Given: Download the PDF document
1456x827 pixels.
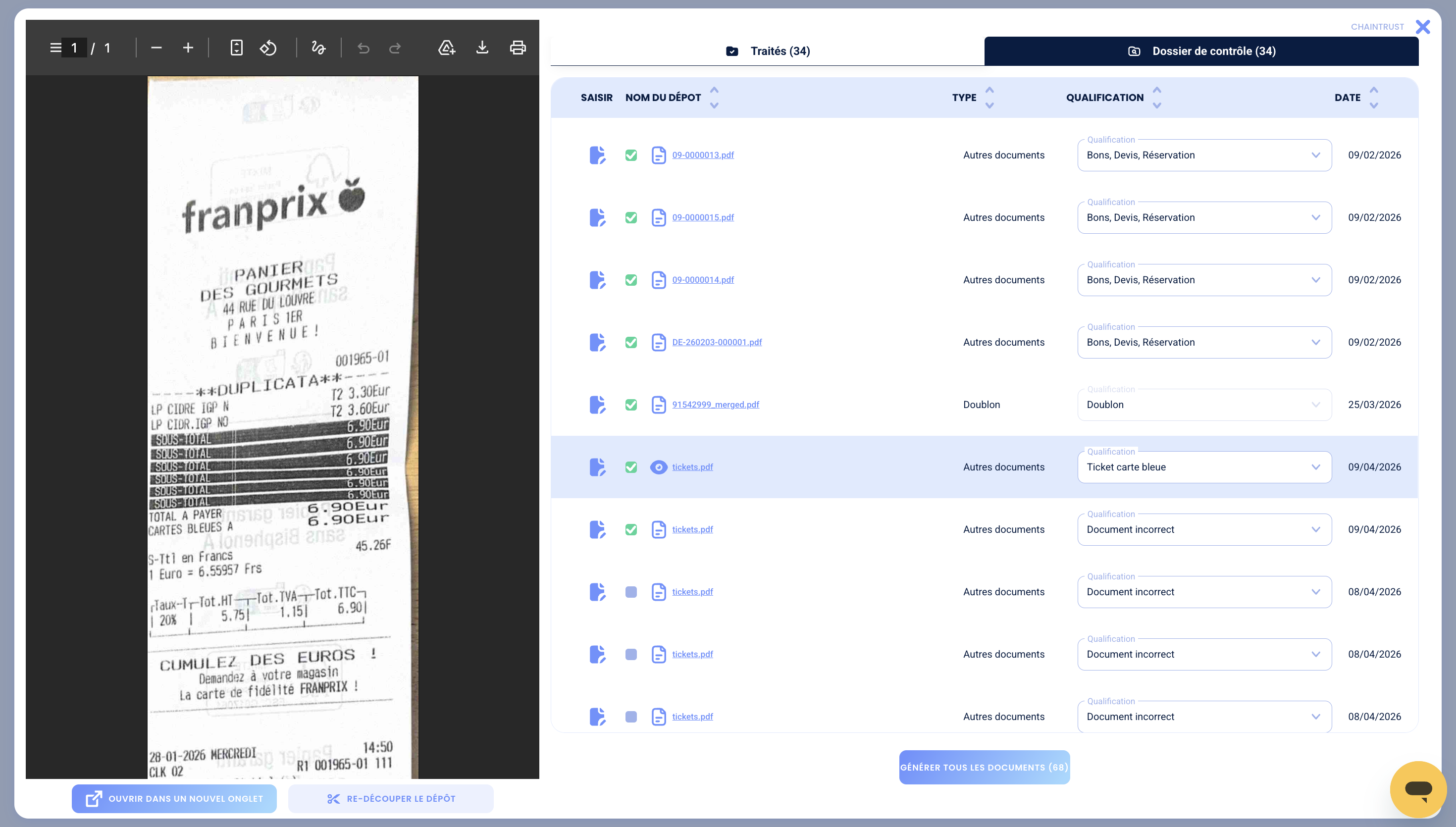Looking at the screenshot, I should point(482,48).
